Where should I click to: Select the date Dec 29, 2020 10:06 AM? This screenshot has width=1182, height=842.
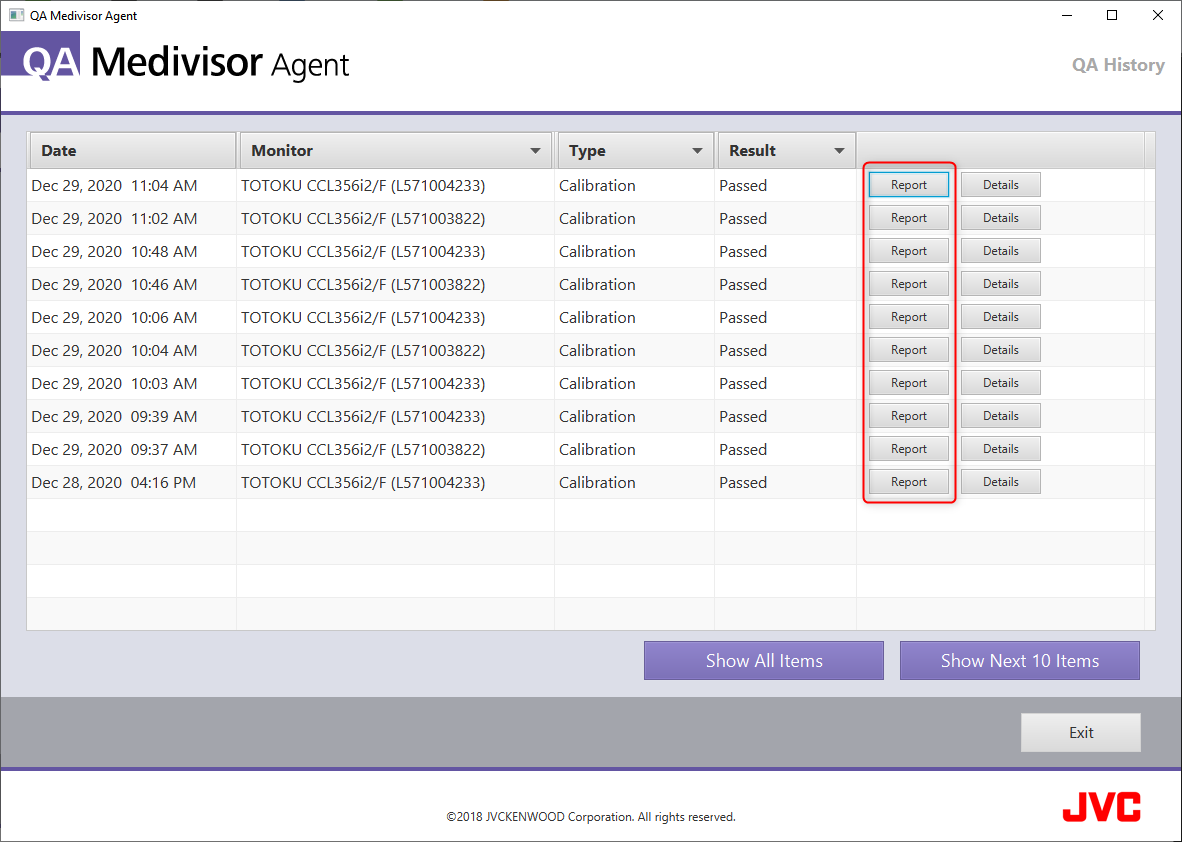[x=115, y=318]
